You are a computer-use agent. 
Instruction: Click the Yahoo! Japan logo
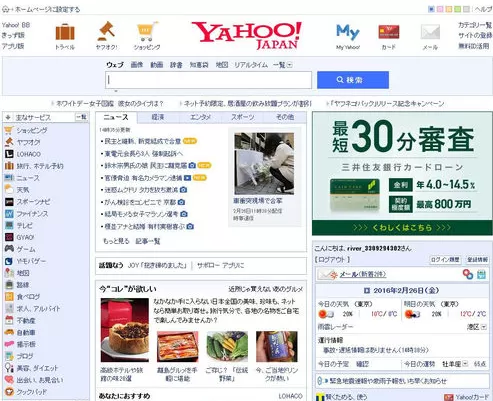tap(246, 36)
